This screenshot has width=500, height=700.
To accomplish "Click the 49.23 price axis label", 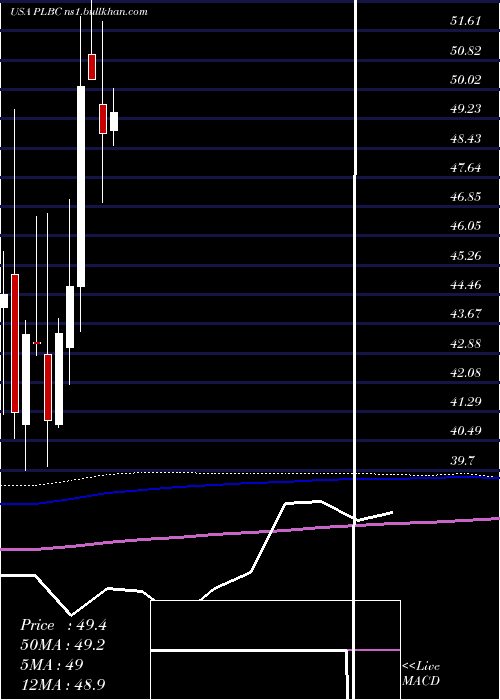I will click(x=466, y=109).
